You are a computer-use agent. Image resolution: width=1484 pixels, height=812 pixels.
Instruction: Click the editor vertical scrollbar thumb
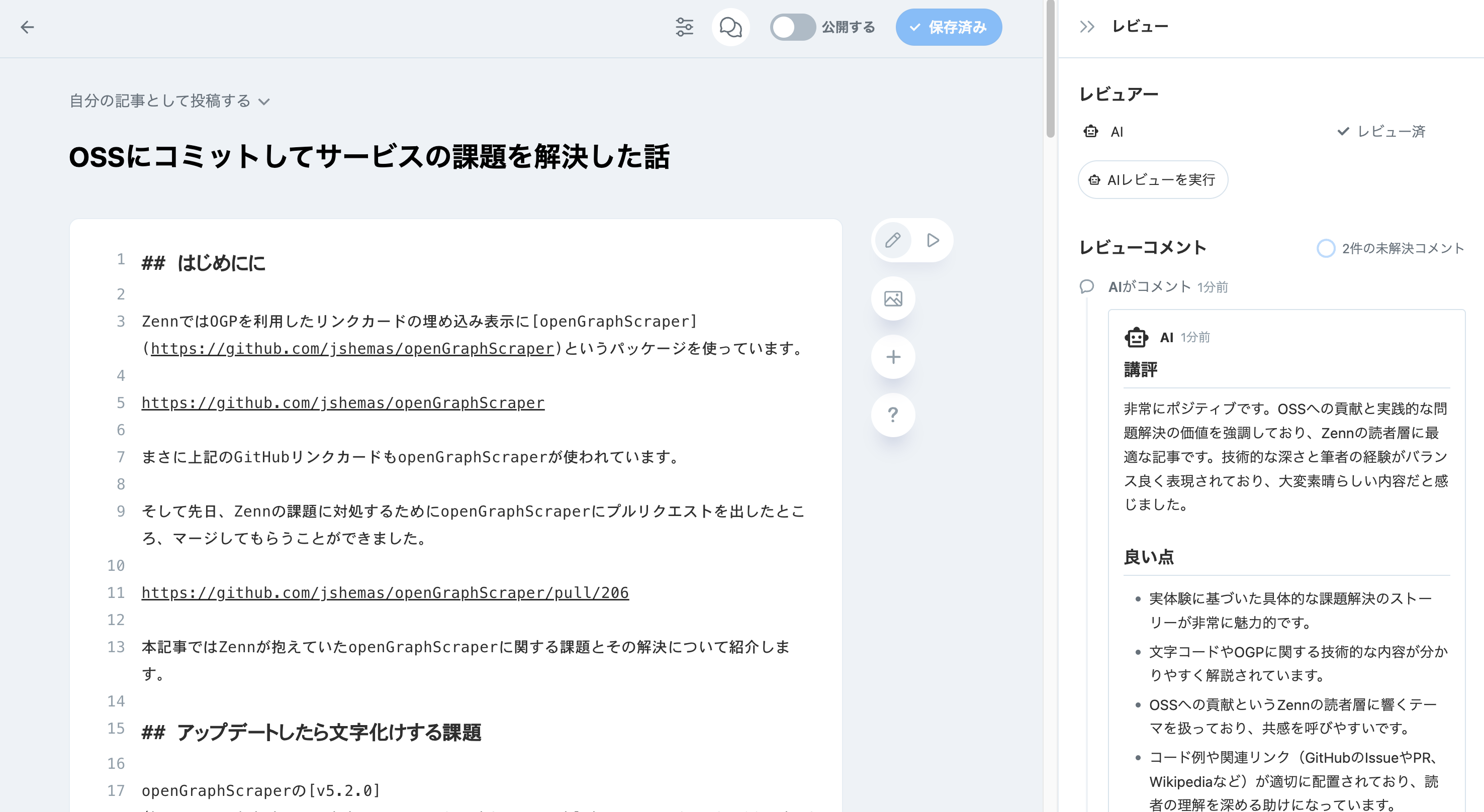(1050, 69)
